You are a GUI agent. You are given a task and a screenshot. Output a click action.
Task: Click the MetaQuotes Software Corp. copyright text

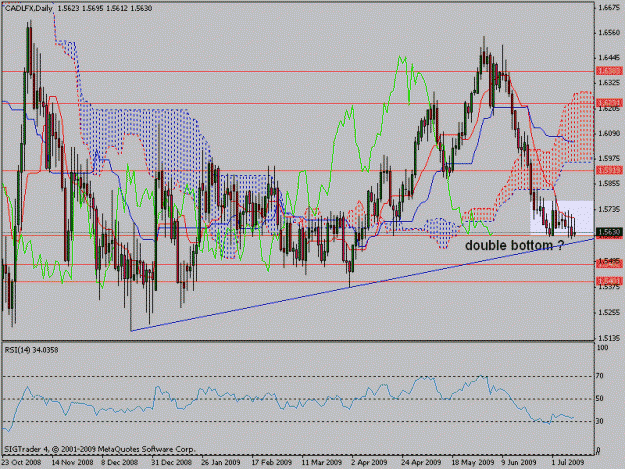pos(99,449)
